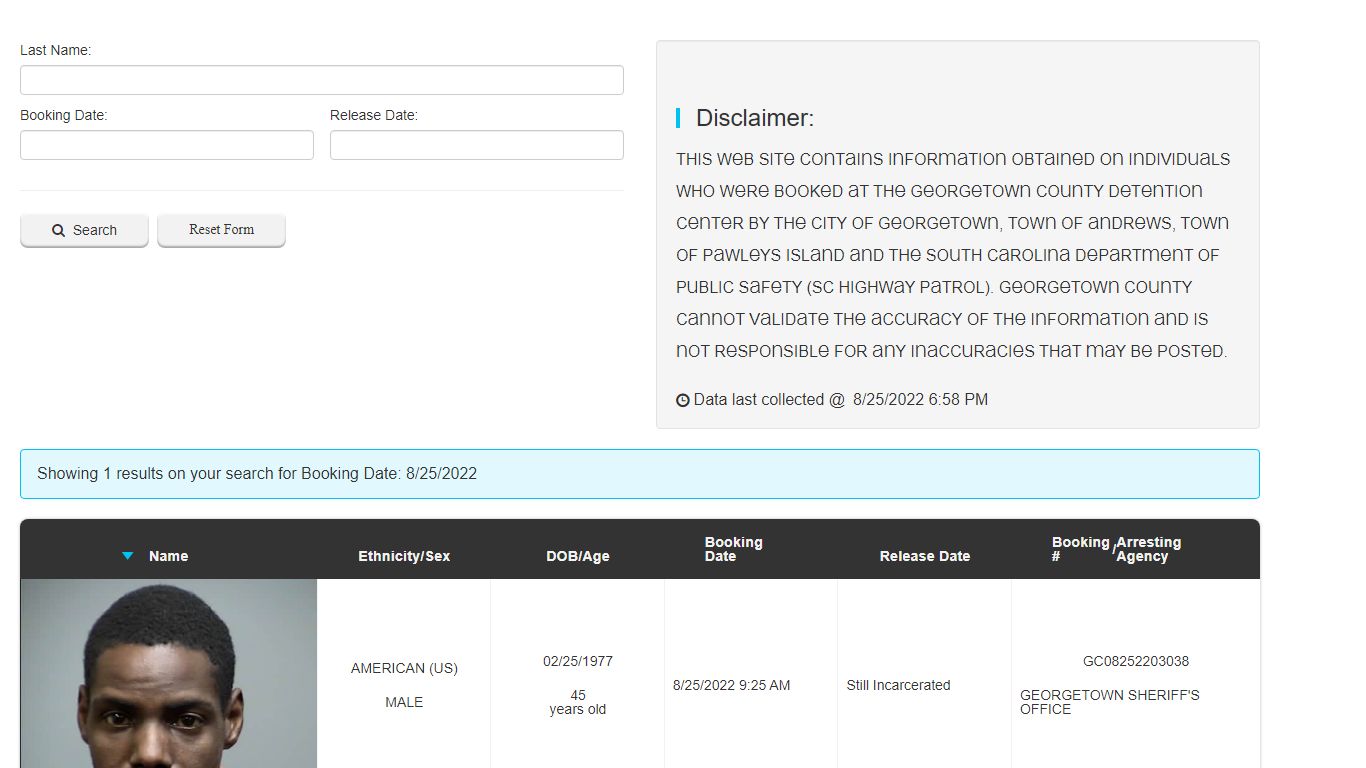Sort by the Release Date column header
The image size is (1366, 768).
pyautogui.click(x=925, y=556)
